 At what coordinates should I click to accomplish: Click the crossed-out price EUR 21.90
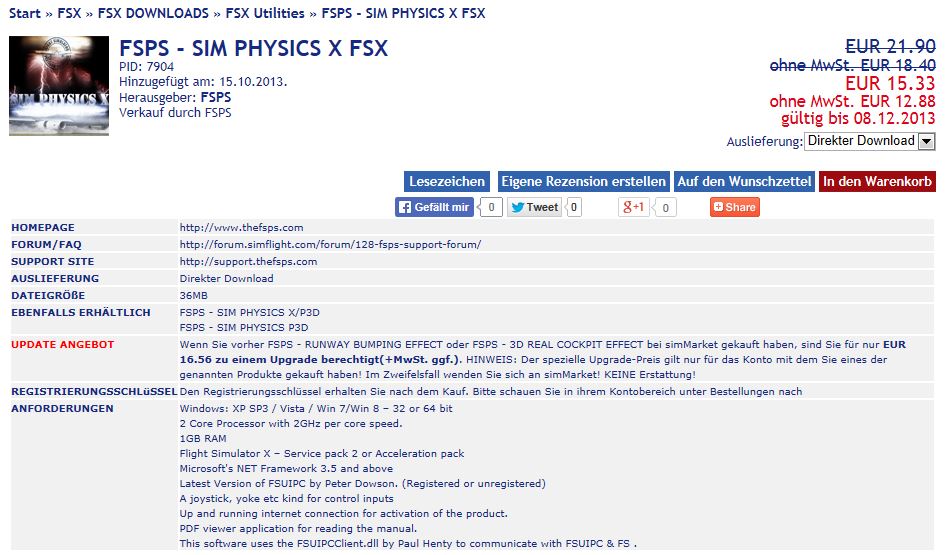890,47
